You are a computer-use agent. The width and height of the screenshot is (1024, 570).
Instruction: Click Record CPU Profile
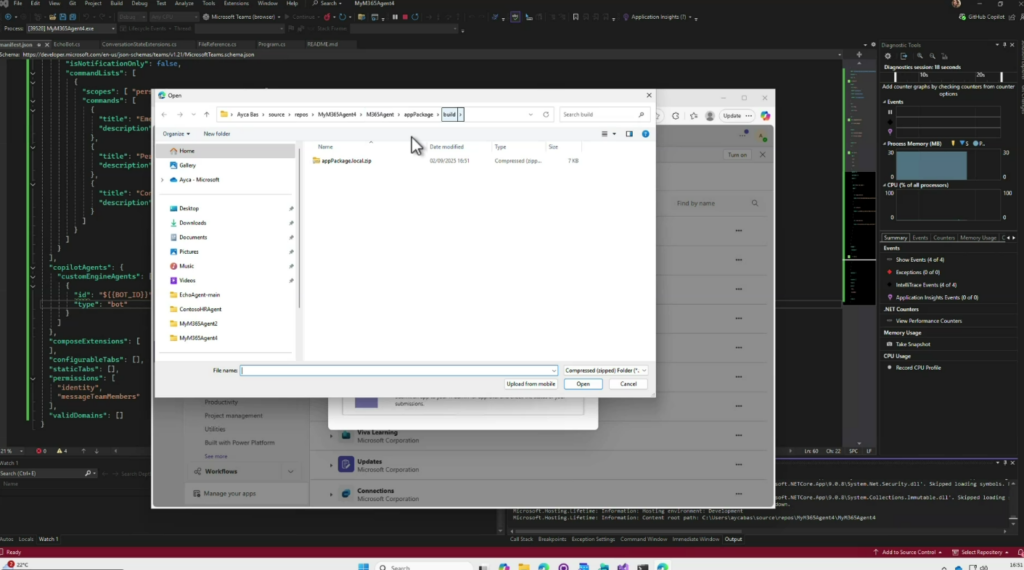click(x=918, y=368)
